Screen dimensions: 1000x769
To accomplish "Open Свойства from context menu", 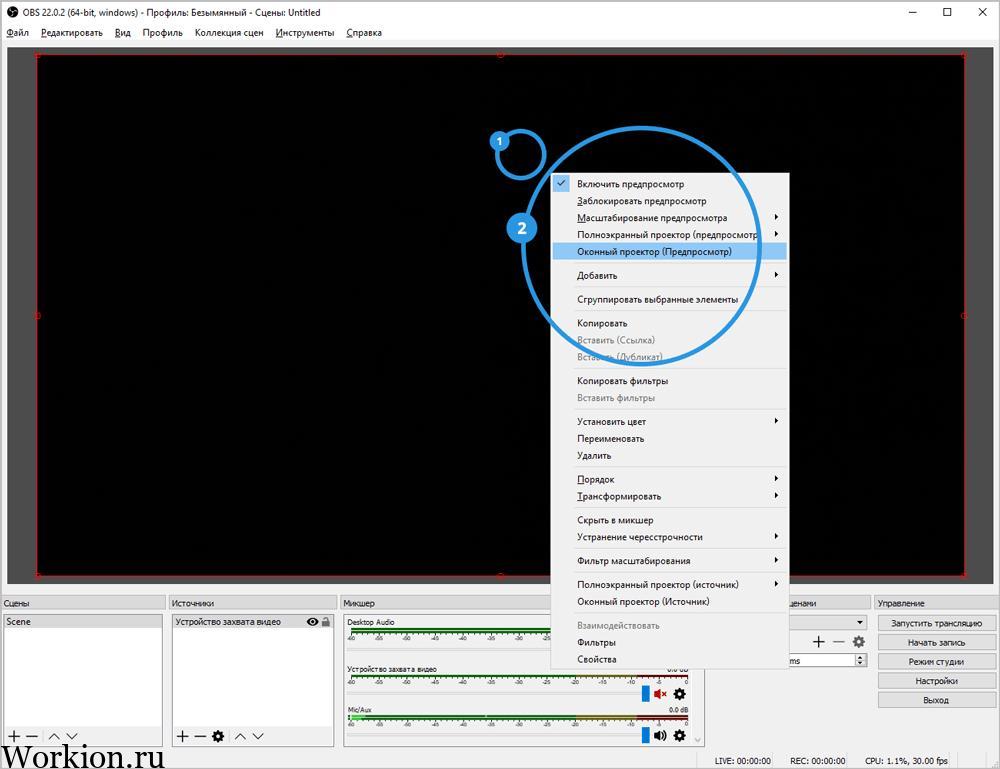I will pyautogui.click(x=670, y=659).
